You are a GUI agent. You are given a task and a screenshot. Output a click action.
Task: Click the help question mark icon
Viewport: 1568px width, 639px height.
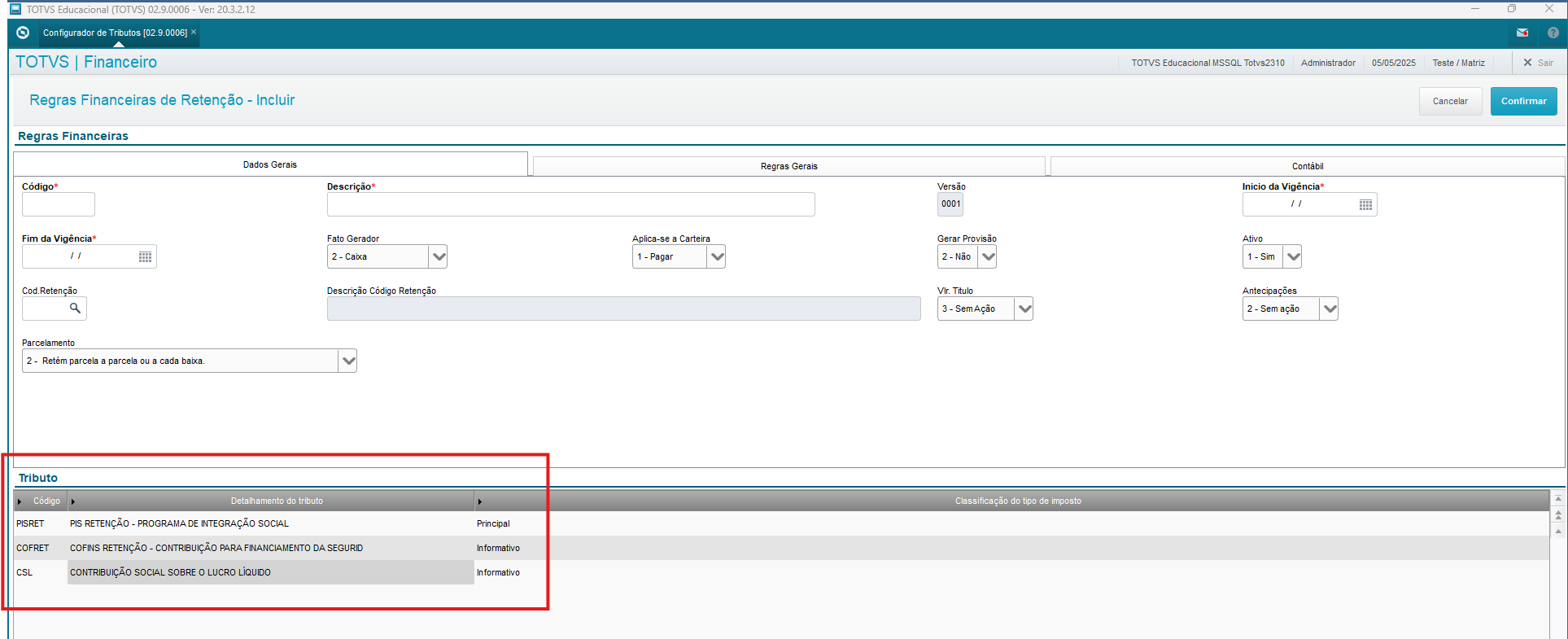click(x=1553, y=33)
